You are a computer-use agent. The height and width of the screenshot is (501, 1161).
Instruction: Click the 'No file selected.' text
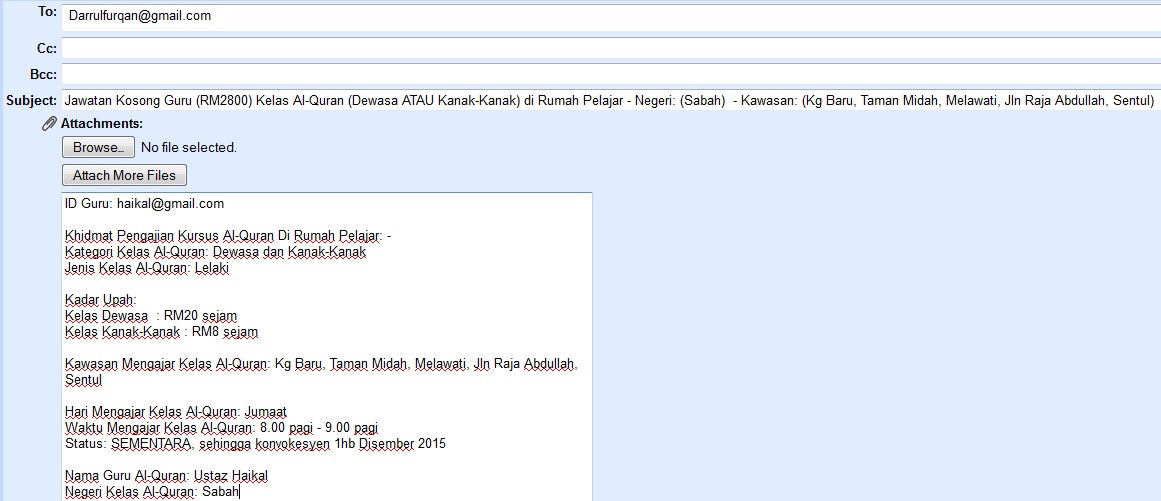click(x=189, y=147)
